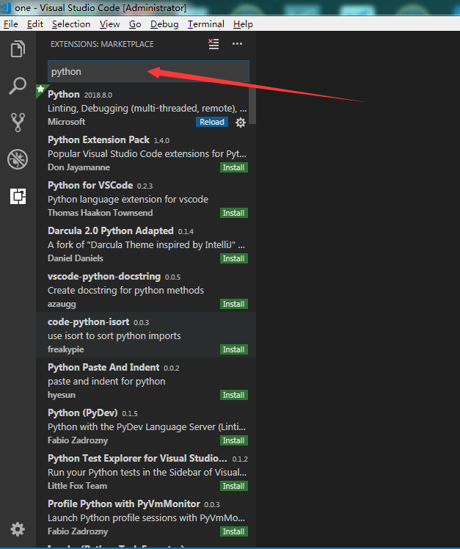This screenshot has width=460, height=549.
Task: Open the Debug menu
Action: point(164,24)
